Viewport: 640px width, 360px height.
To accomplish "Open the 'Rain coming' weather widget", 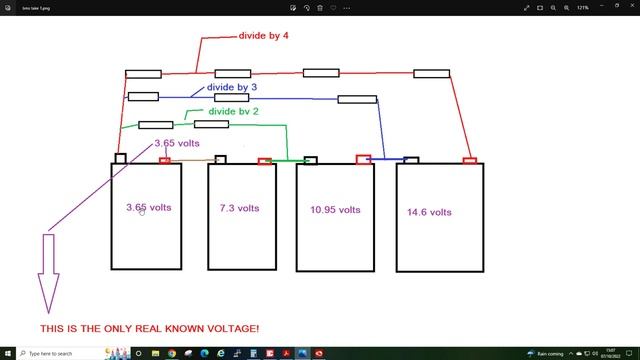I will pos(546,353).
